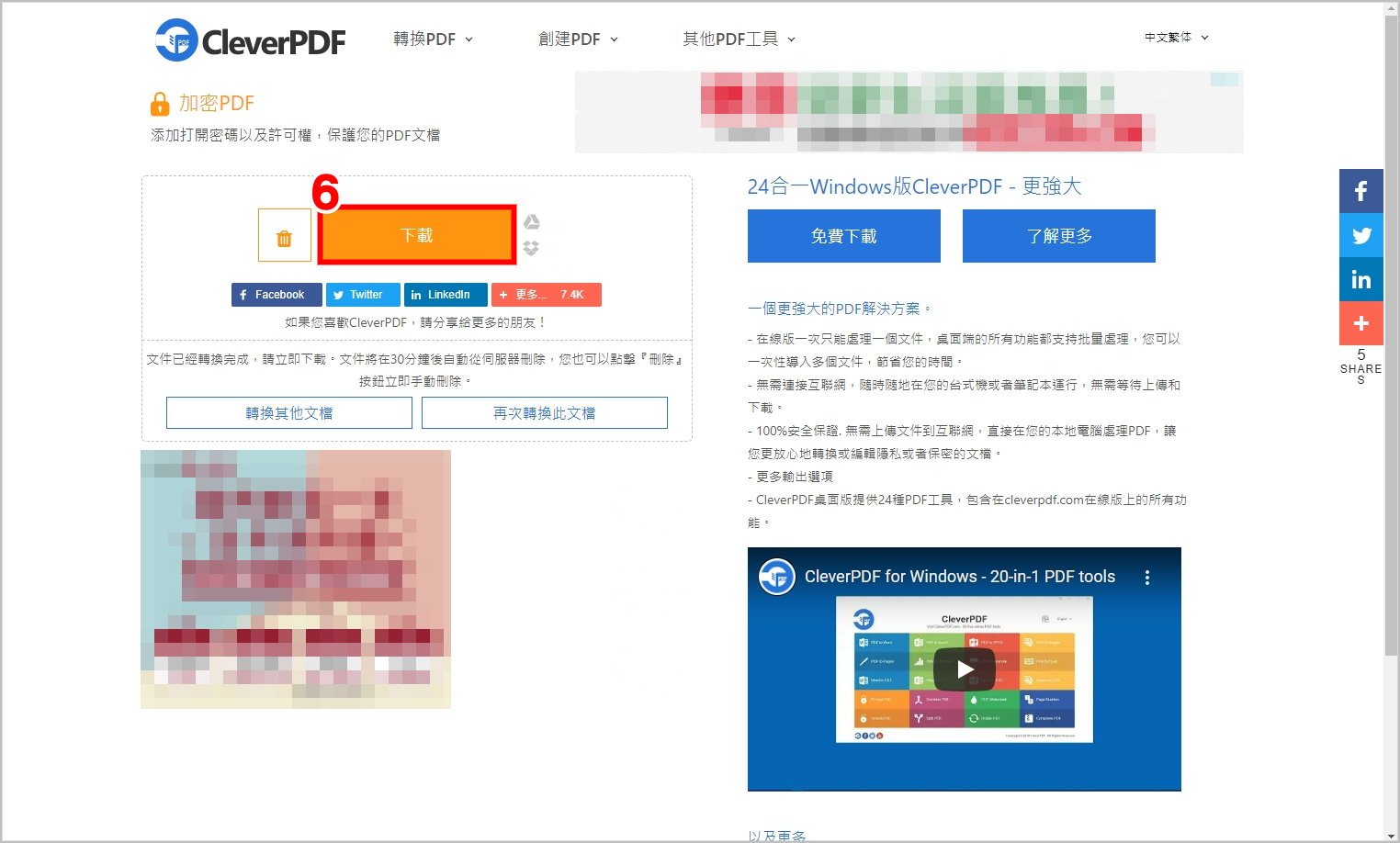Click Twitter icon in side share bar
1400x843 pixels.
click(1361, 235)
